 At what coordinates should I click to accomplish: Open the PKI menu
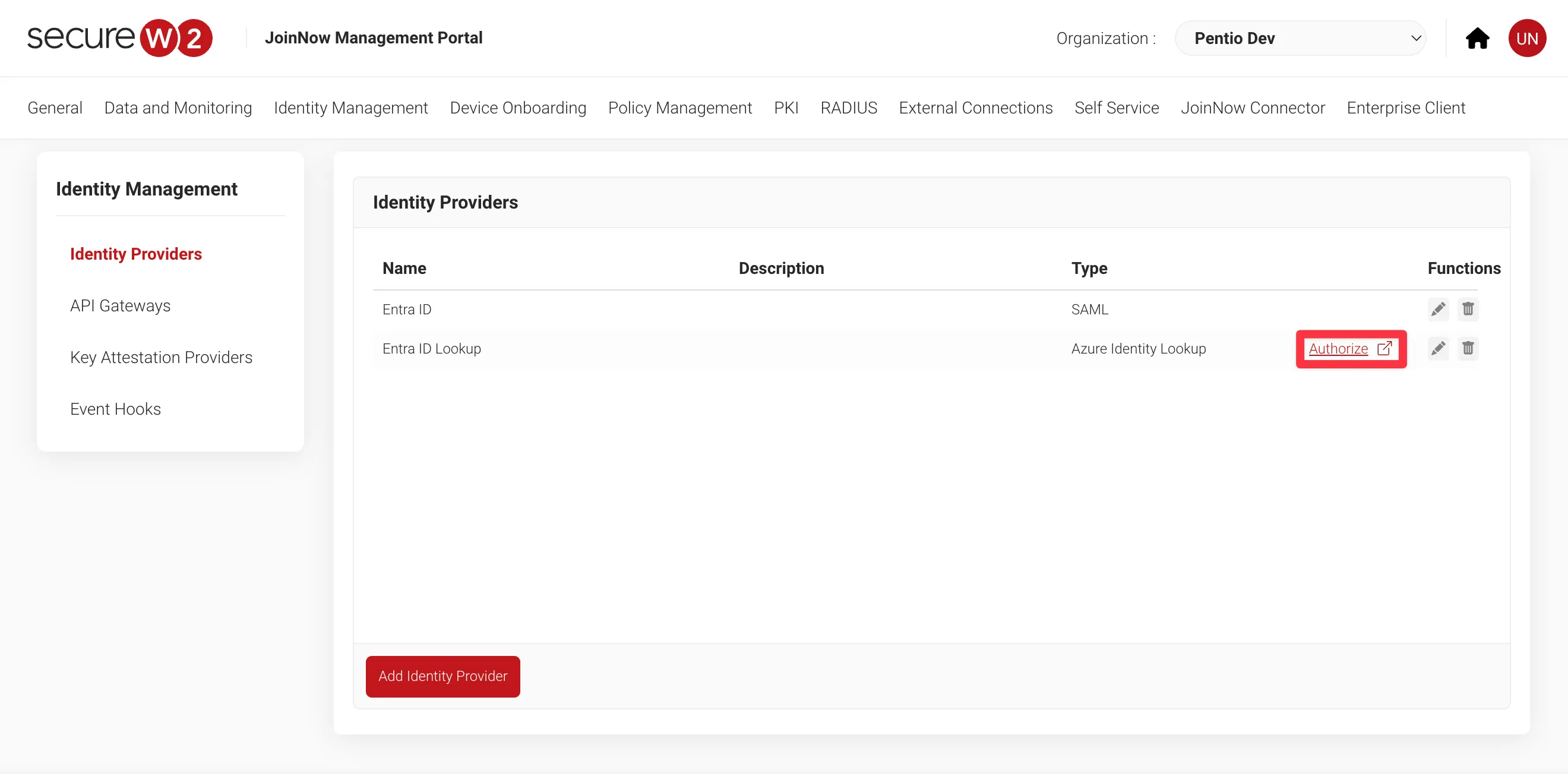786,108
